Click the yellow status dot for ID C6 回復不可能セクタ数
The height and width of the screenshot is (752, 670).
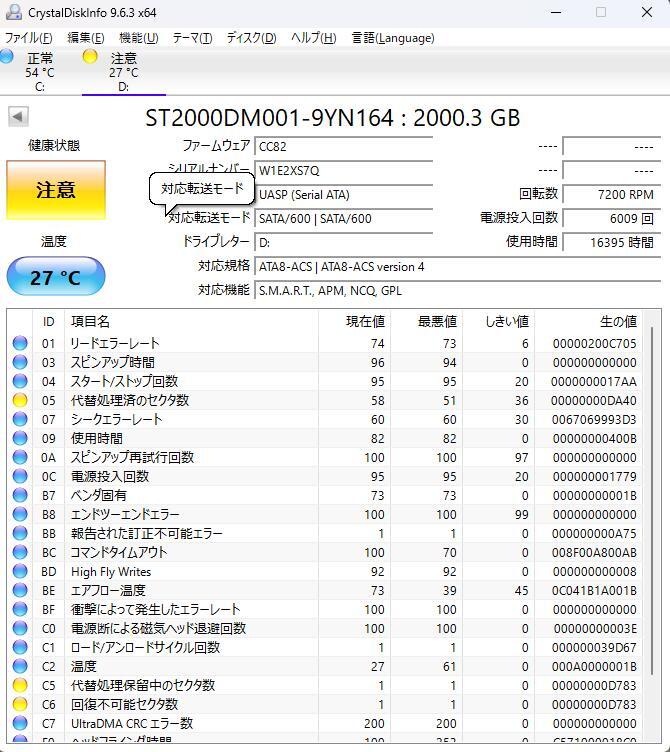point(20,704)
